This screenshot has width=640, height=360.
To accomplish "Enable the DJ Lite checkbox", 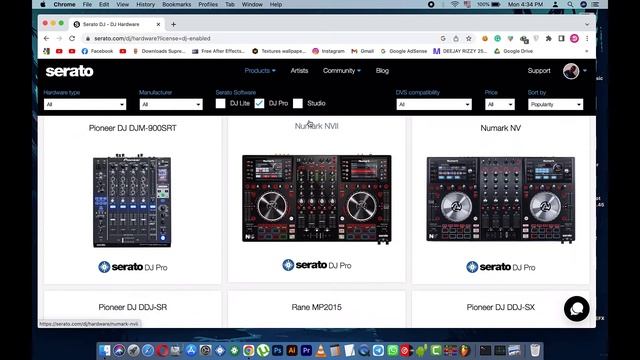I will tap(220, 104).
